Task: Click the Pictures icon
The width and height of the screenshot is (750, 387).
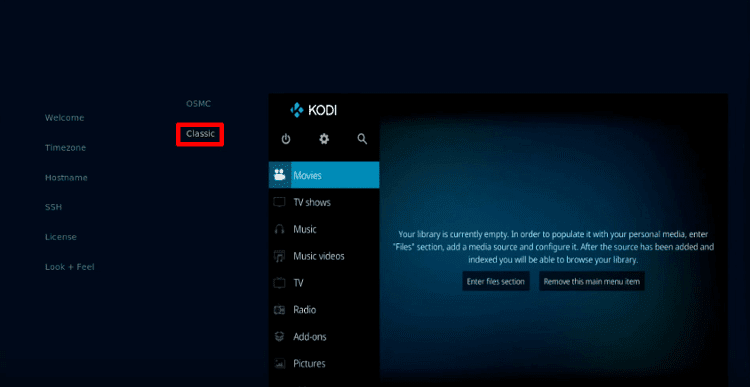Action: click(279, 364)
